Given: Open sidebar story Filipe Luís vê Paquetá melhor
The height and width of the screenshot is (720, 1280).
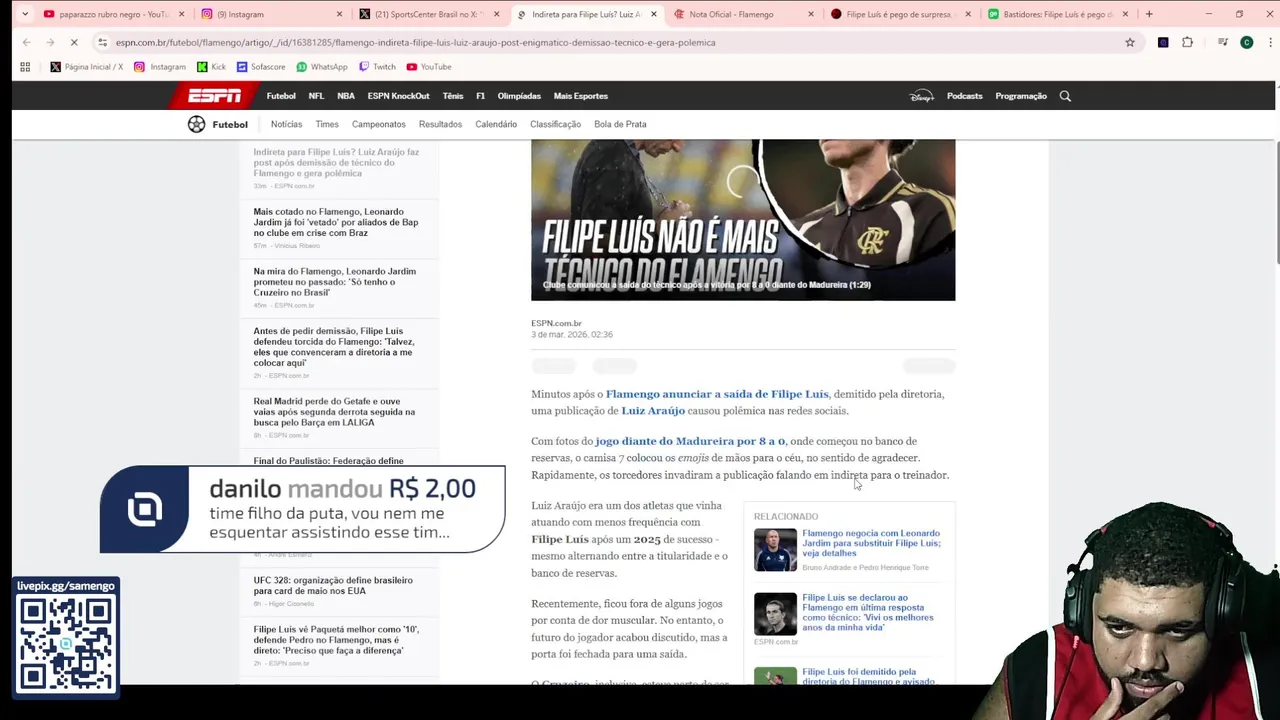Looking at the screenshot, I should (336, 640).
